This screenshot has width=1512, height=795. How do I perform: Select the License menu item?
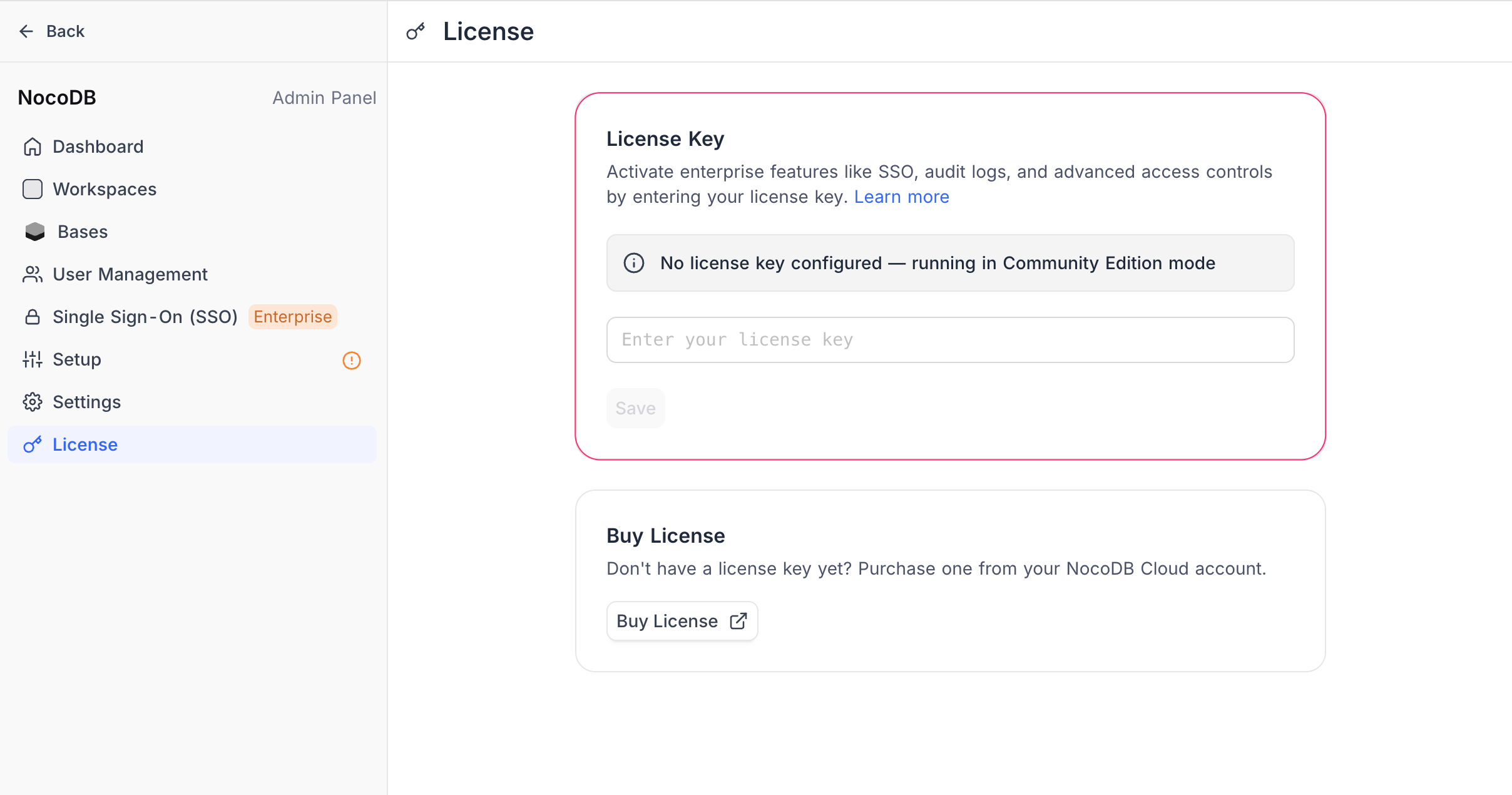click(x=192, y=444)
